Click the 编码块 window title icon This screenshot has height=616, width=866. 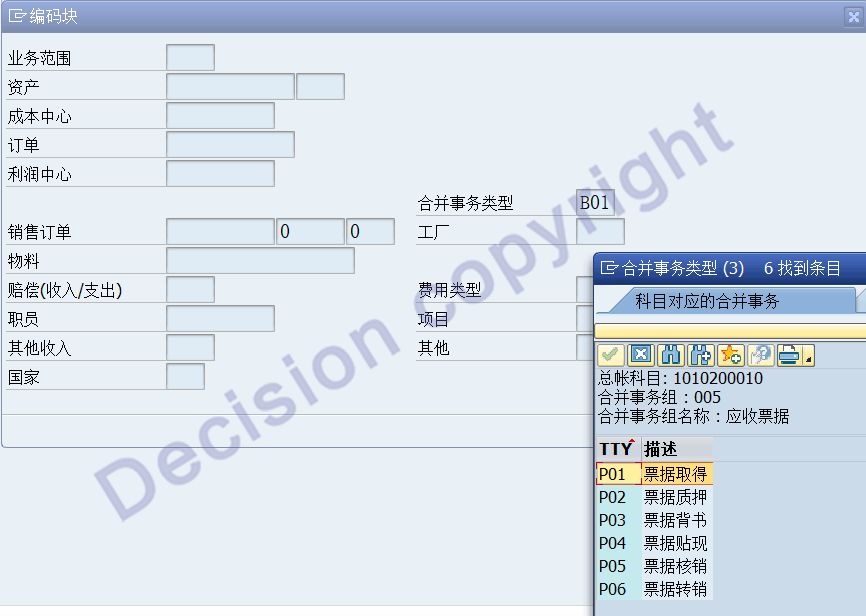point(18,16)
